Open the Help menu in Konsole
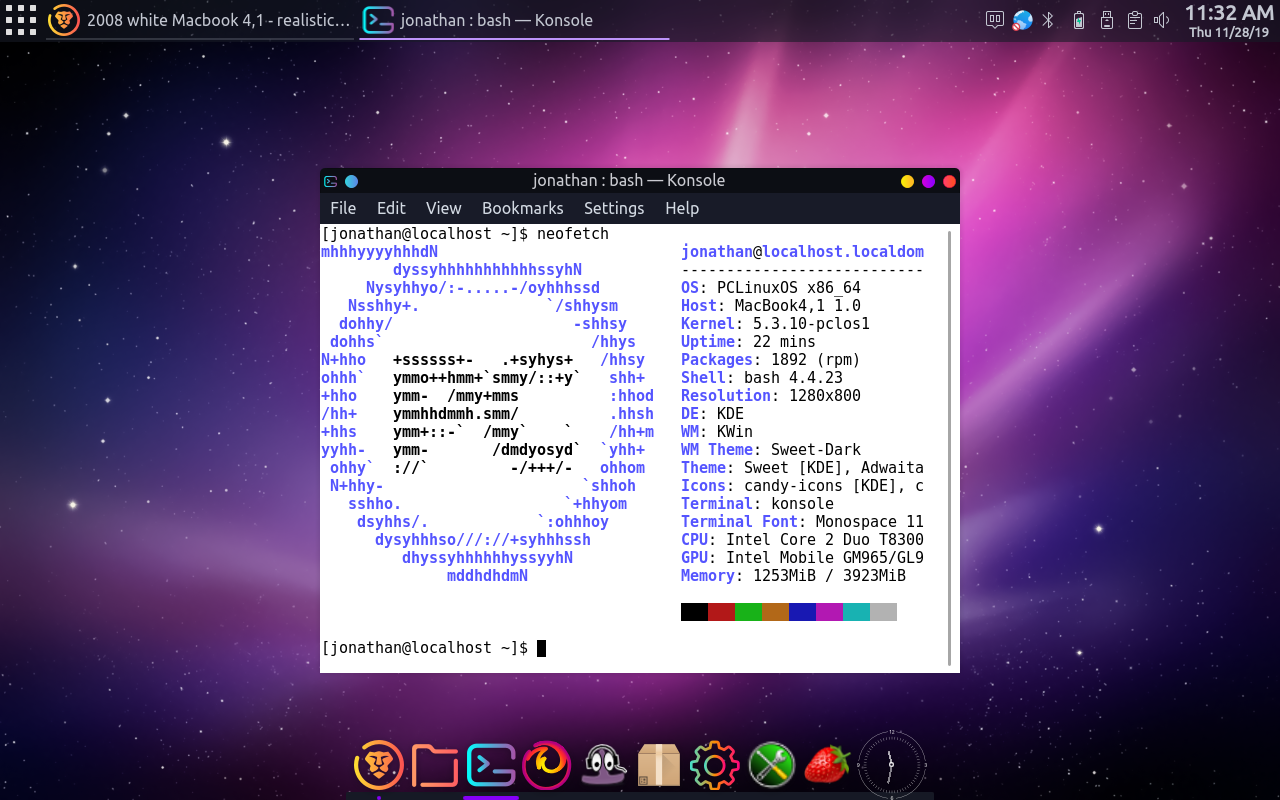This screenshot has height=800, width=1280. (682, 208)
